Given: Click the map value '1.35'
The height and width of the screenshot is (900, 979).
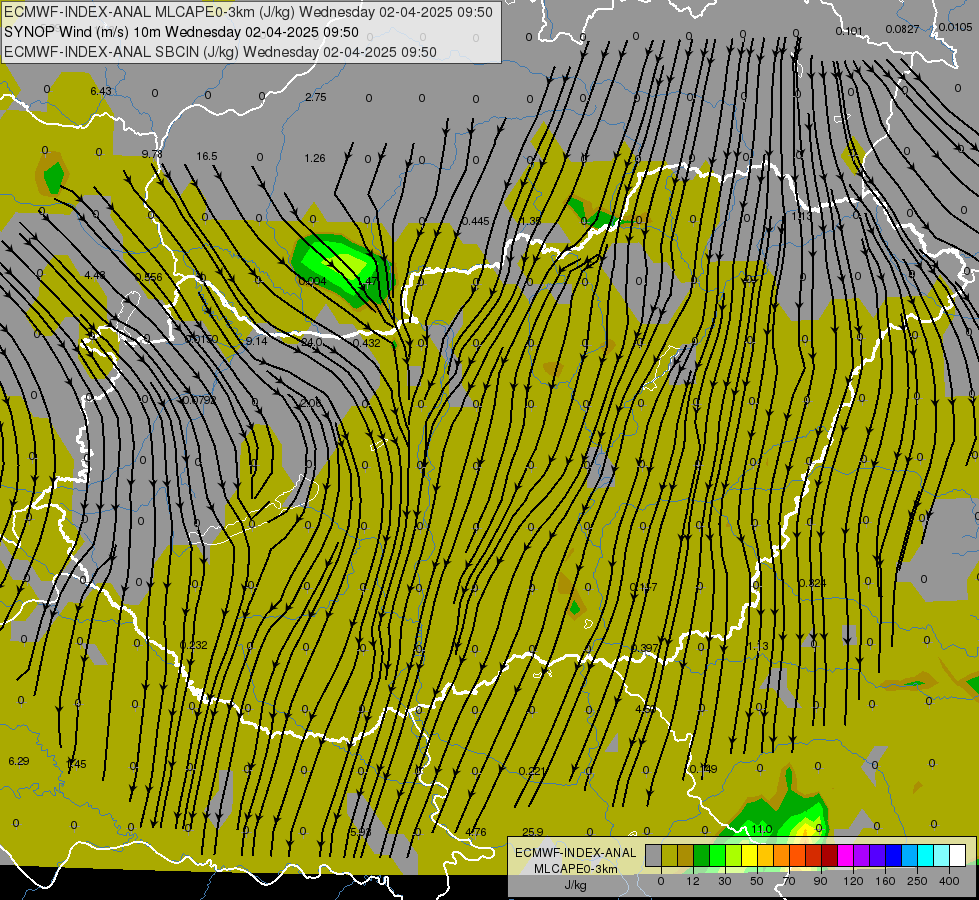Looking at the screenshot, I should 531,222.
